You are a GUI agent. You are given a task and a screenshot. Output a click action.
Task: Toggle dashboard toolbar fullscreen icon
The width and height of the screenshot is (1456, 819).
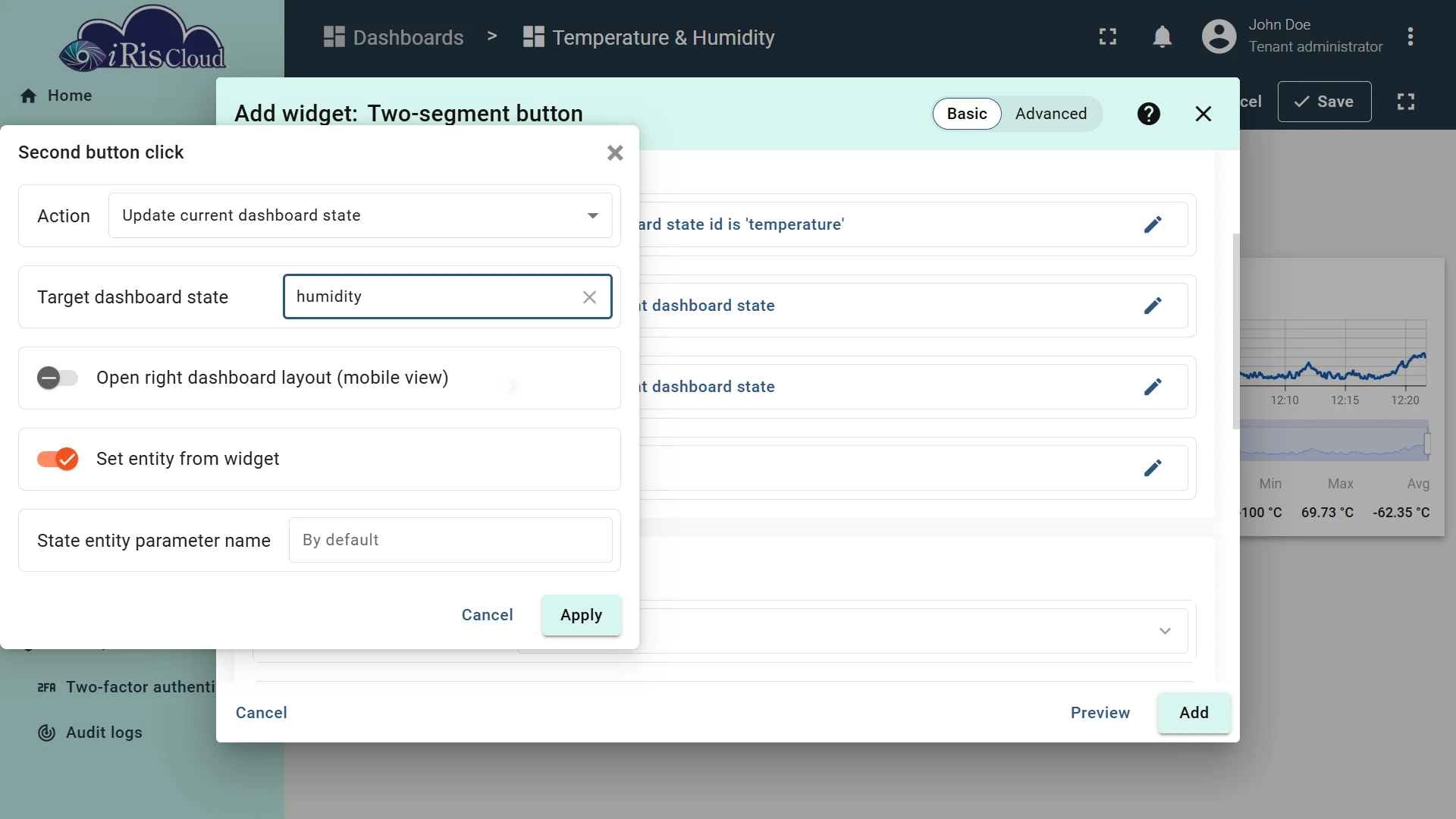point(1406,102)
